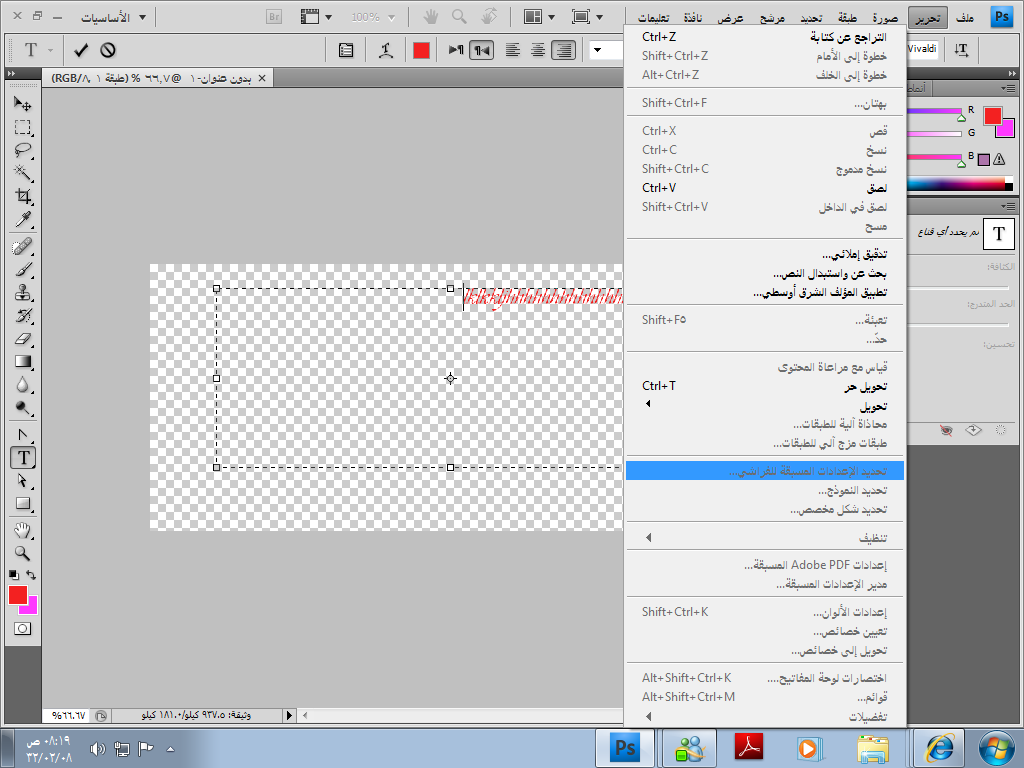Select the Gradient tool
Screen dimensions: 1024x768
(22, 362)
